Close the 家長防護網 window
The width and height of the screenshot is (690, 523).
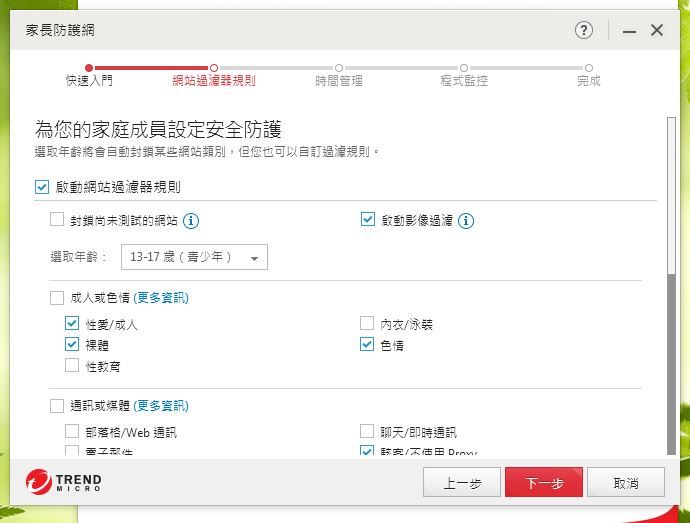[x=657, y=30]
